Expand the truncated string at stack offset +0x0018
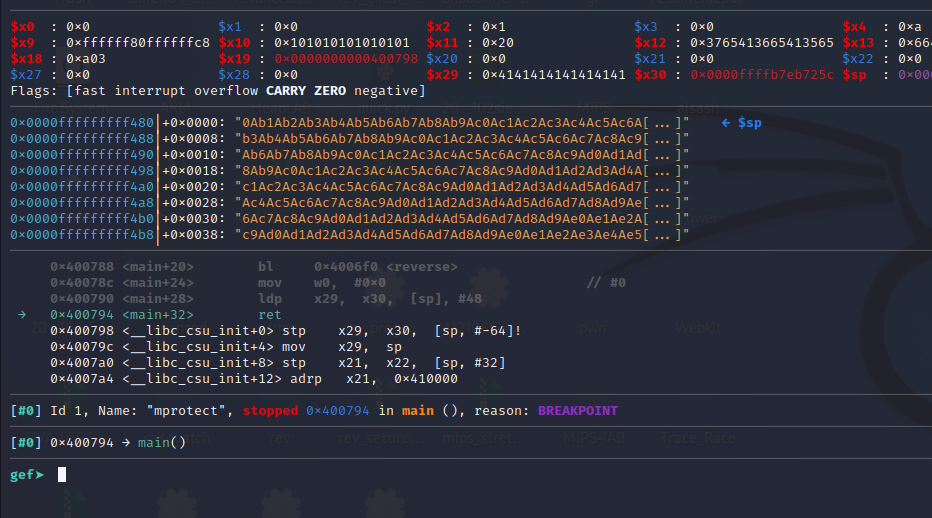The height and width of the screenshot is (518, 932). pos(666,170)
